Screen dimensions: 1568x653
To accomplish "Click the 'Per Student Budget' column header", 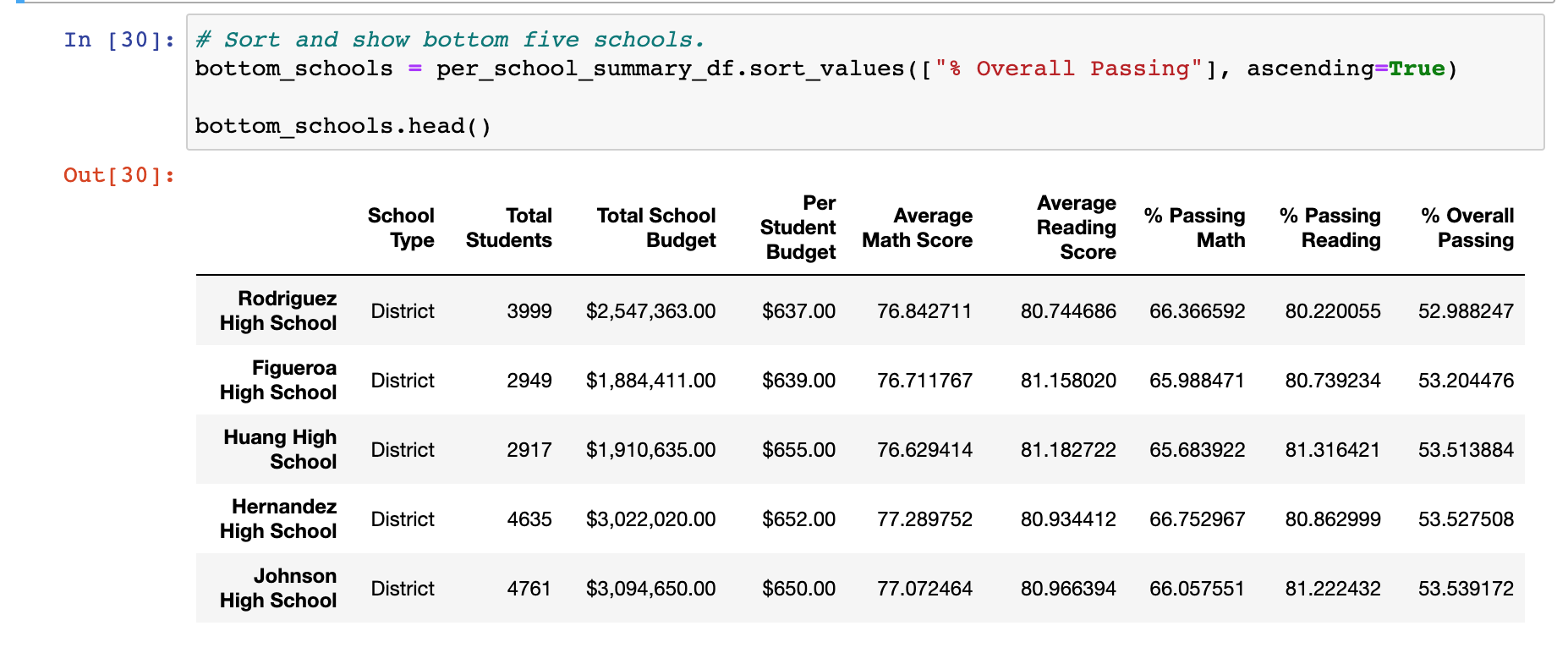I will [798, 228].
